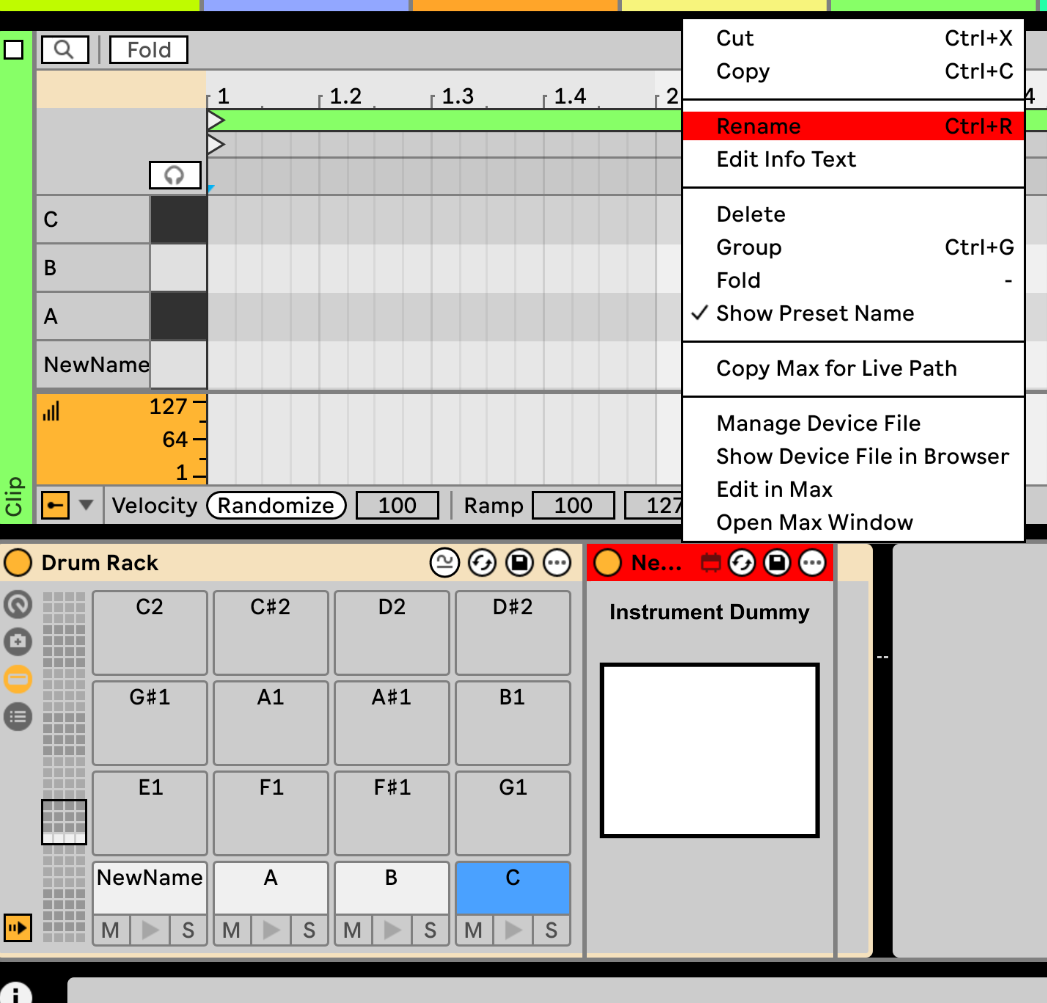
Task: Expand the Drum Rack auto-select/show devices toggle
Action: pyautogui.click(x=17, y=928)
